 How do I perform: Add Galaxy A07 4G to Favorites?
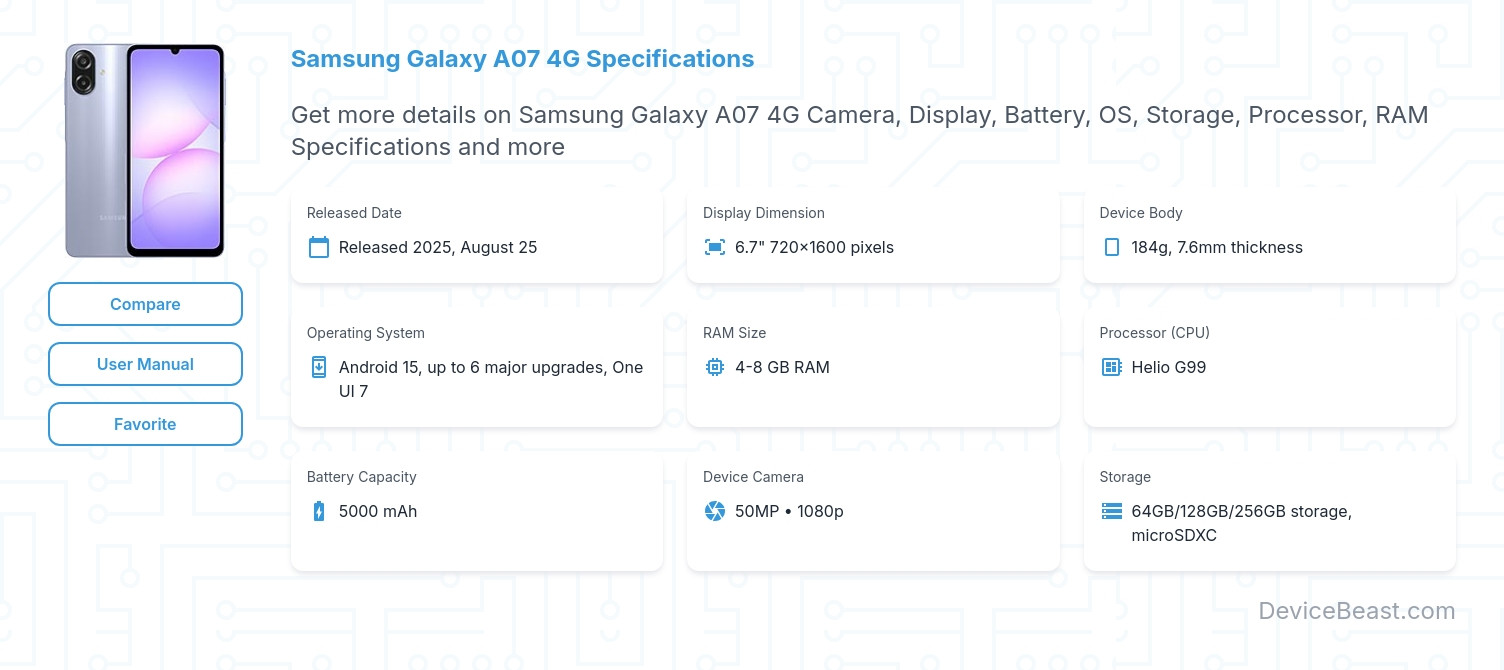pos(145,424)
